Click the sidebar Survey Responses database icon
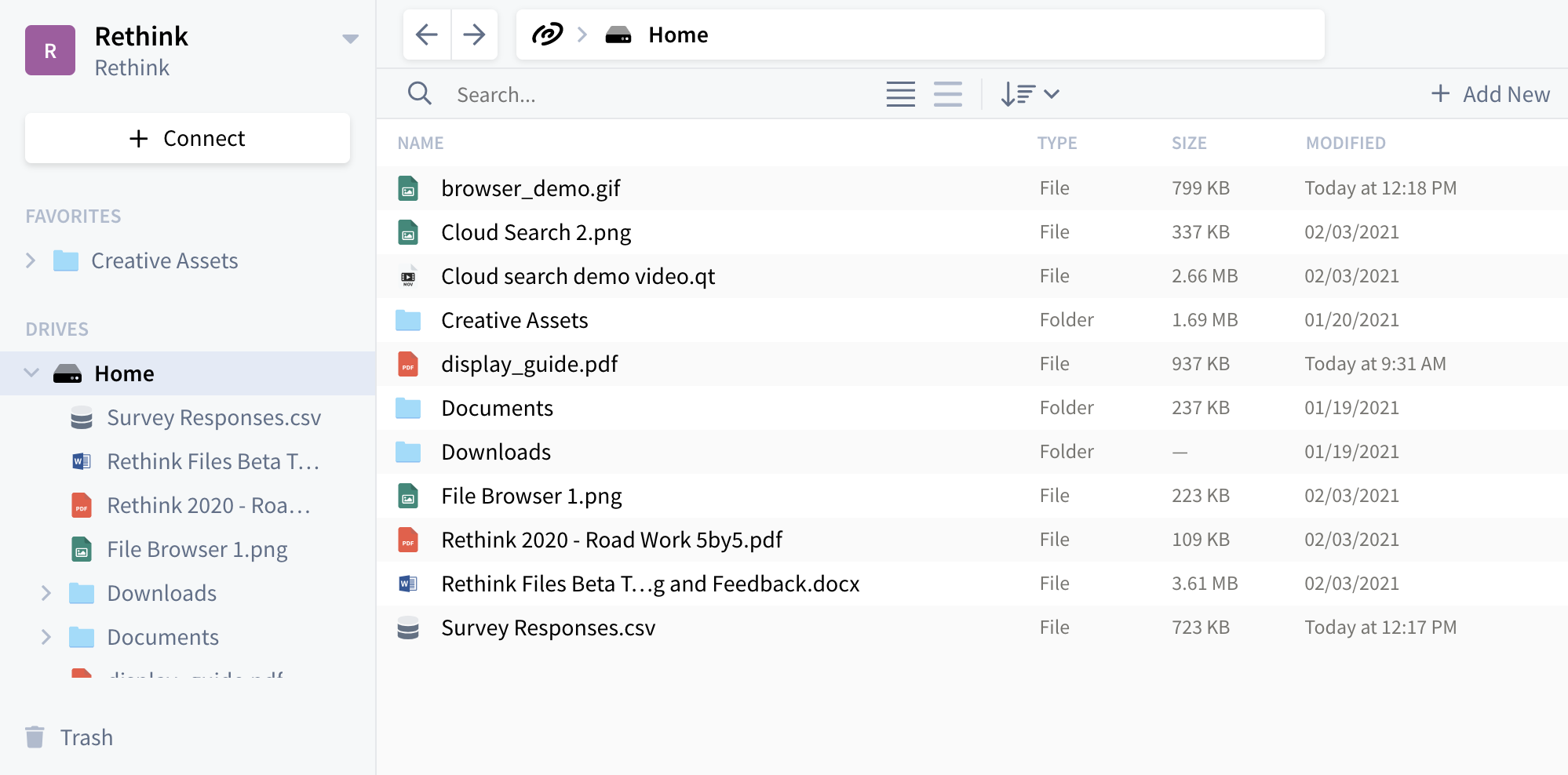 [82, 417]
